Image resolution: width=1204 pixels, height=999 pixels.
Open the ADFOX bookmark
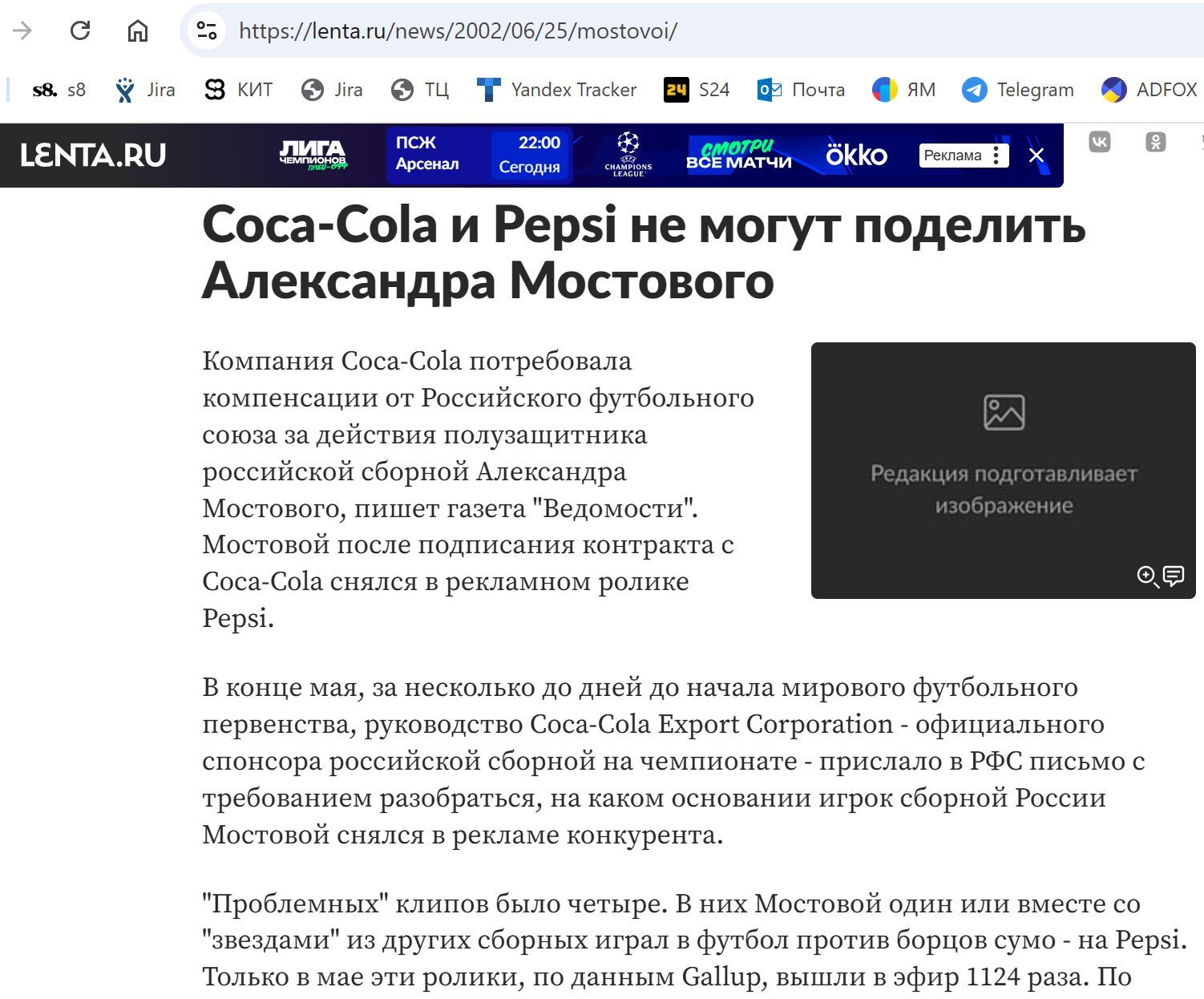1149,90
